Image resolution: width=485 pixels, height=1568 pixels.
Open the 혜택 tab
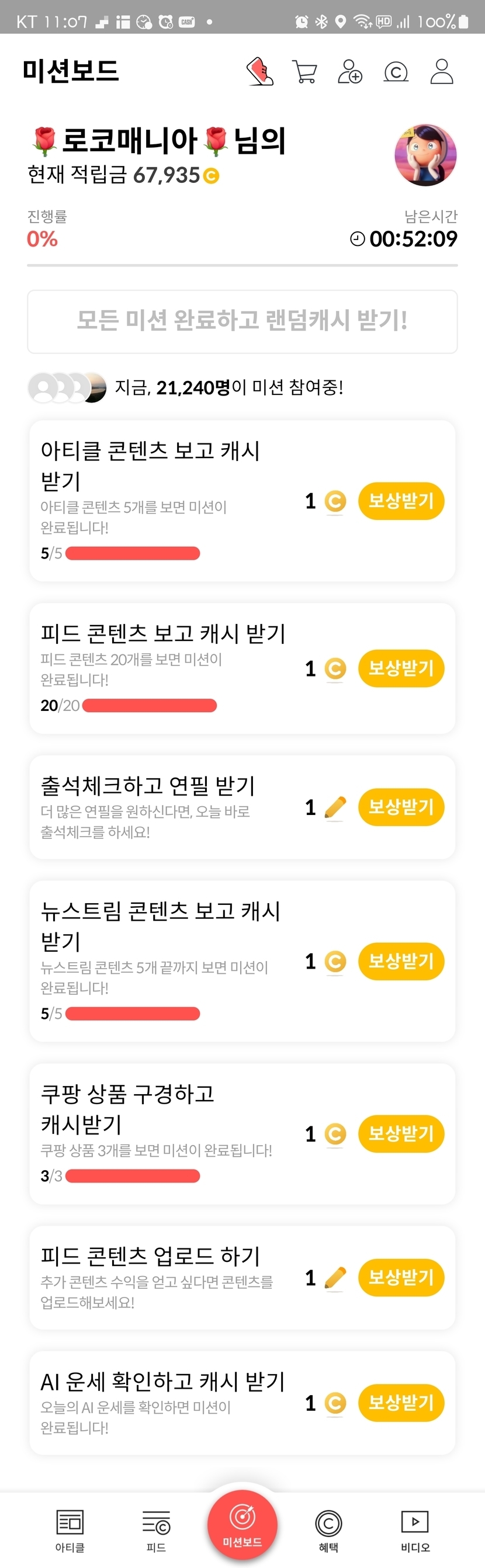pyautogui.click(x=328, y=1529)
